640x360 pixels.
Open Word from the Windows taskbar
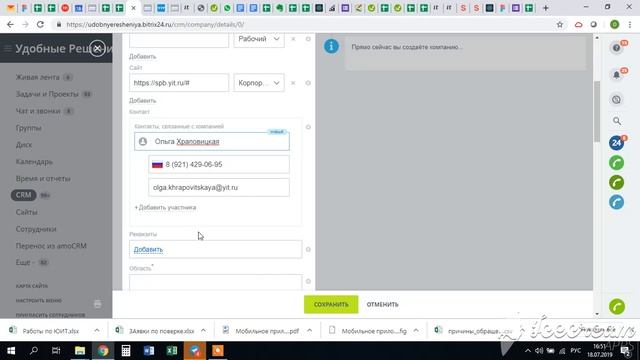click(149, 351)
